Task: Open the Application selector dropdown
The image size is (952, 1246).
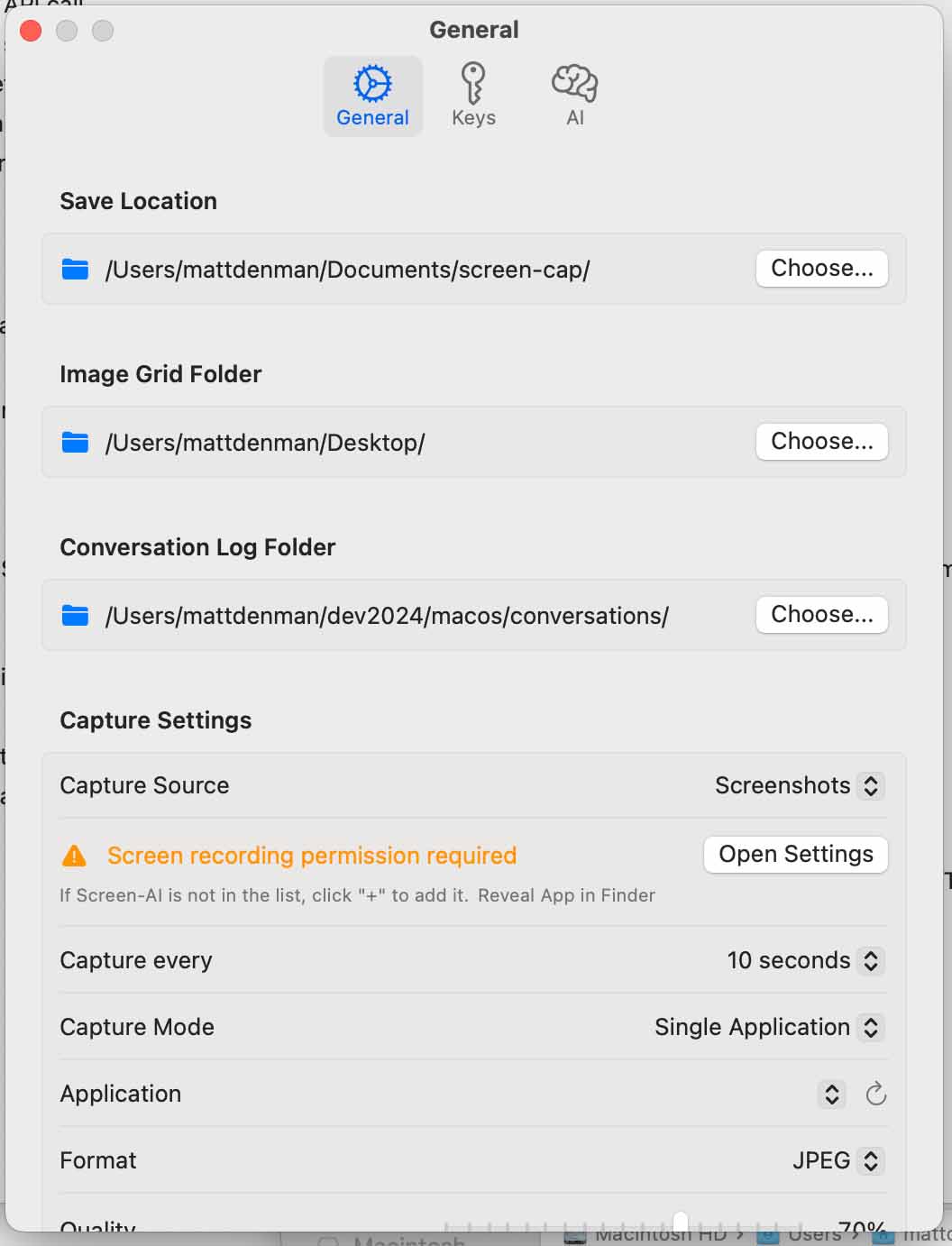Action: 831,1095
